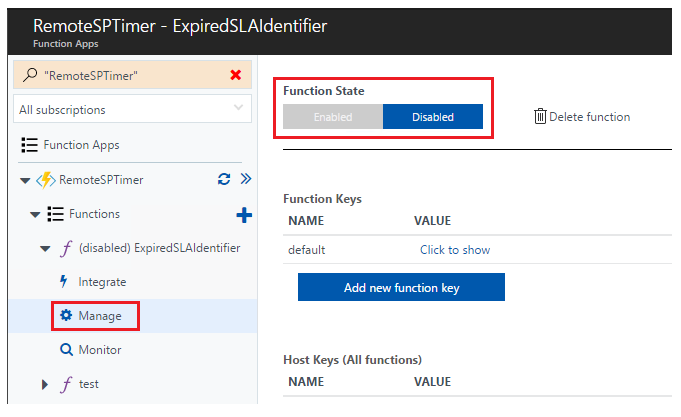Image resolution: width=681 pixels, height=417 pixels.
Task: Open the Function Apps heading
Action: 81,145
